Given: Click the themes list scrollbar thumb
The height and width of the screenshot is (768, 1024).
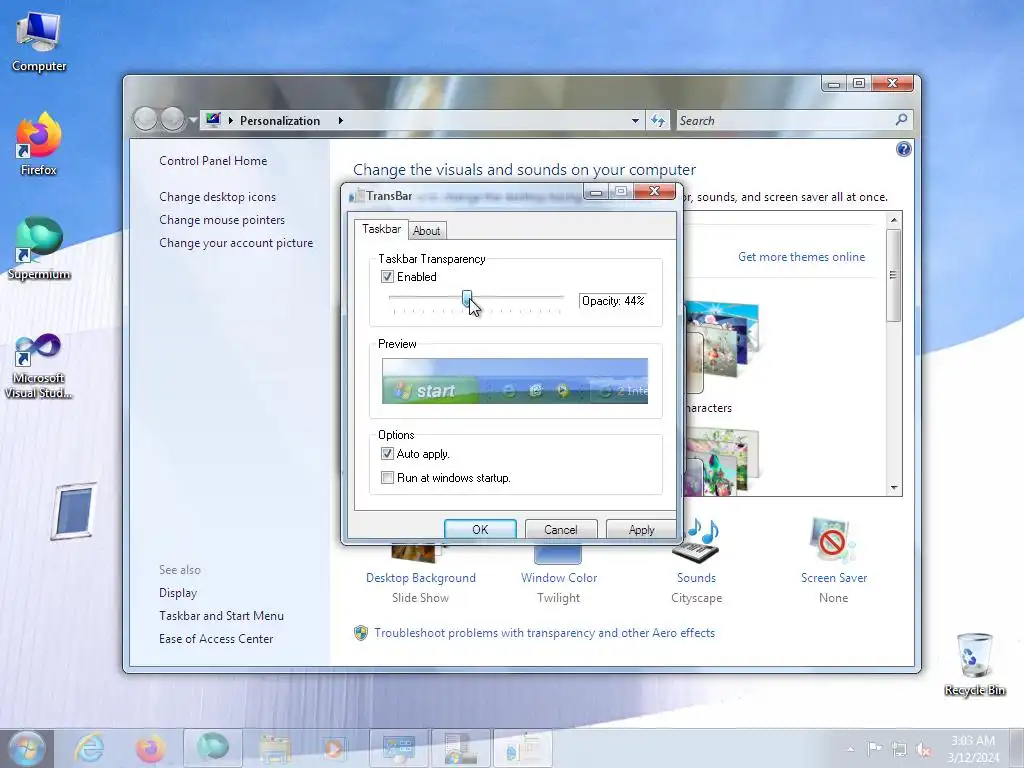Looking at the screenshot, I should tap(893, 275).
